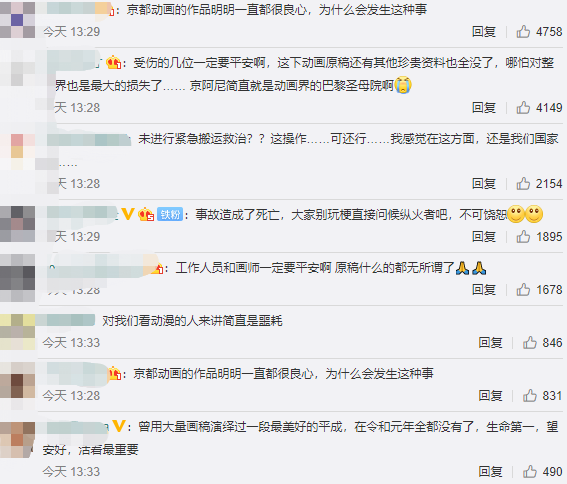The height and width of the screenshot is (484, 567).
Task: Tap thumbs-up next to 1895
Action: [x=523, y=237]
